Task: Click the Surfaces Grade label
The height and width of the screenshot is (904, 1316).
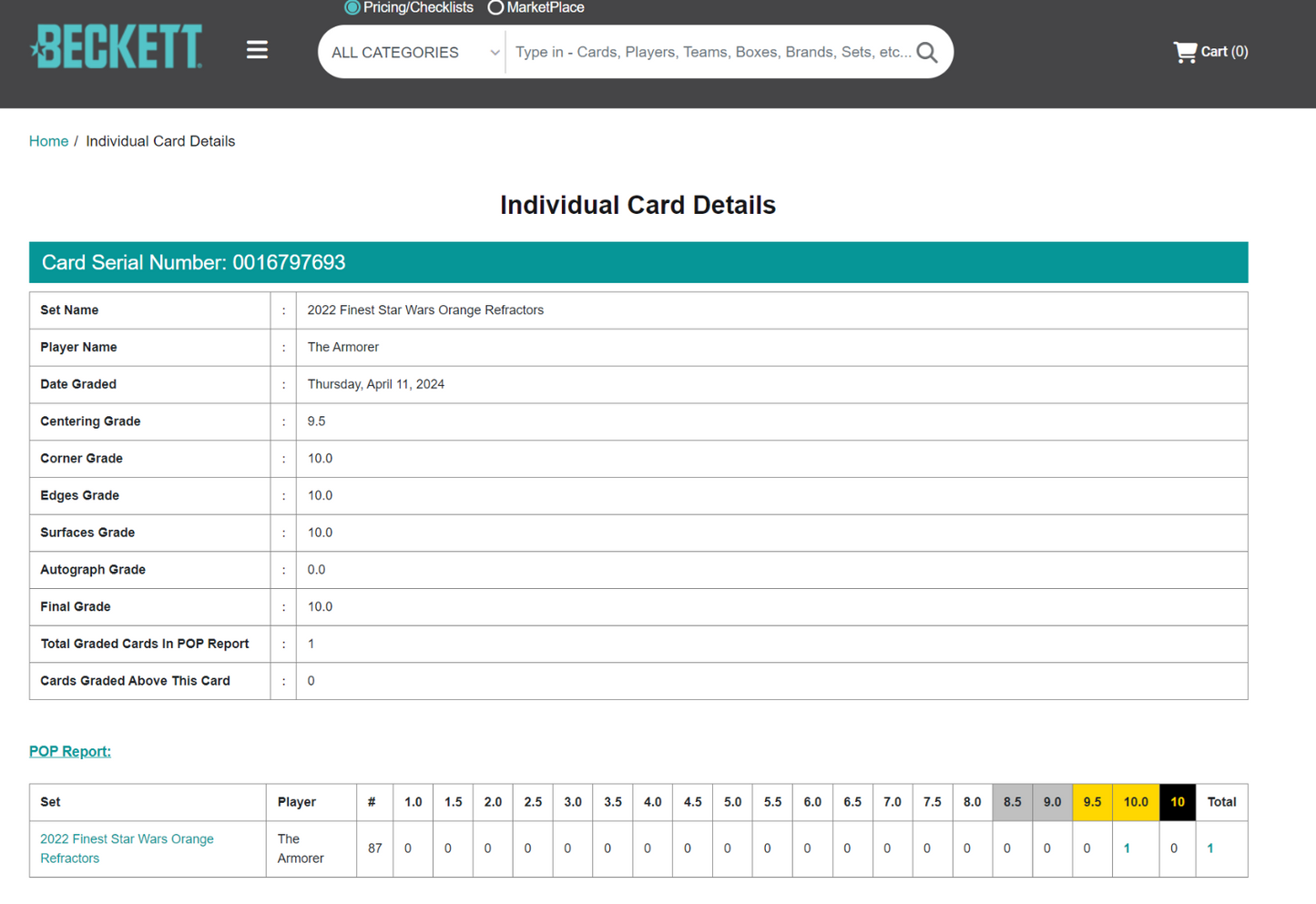Action: 87,533
